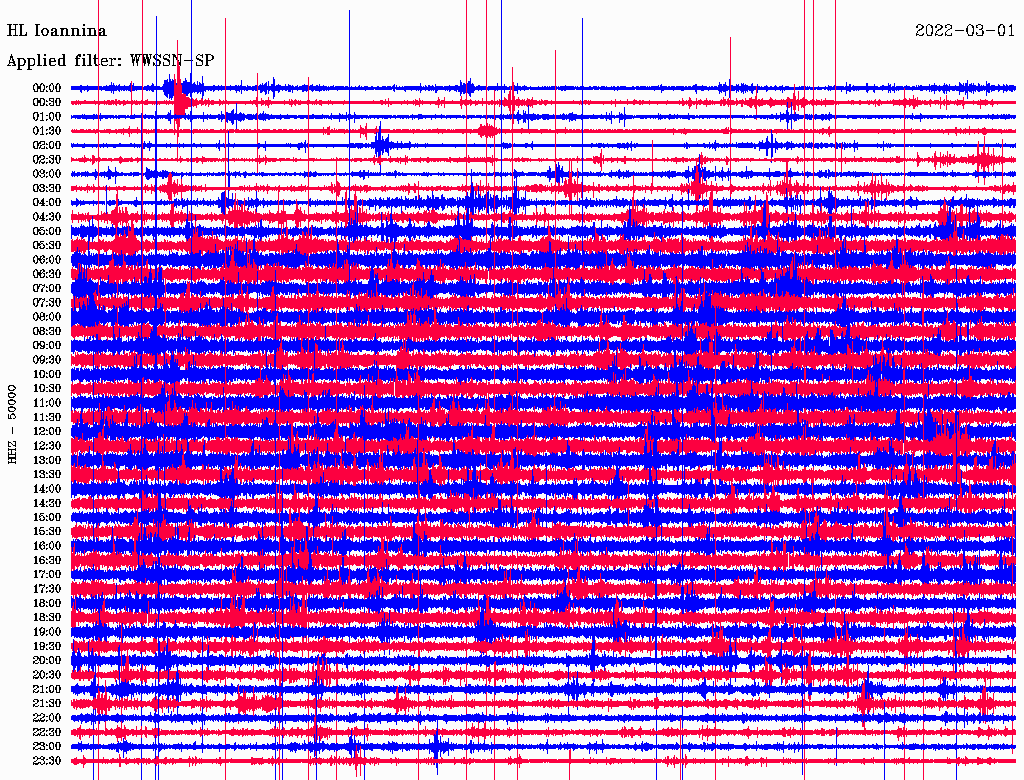Select the 04:30 time row label
Screen dimensions: 1024x780
[x=47, y=217]
